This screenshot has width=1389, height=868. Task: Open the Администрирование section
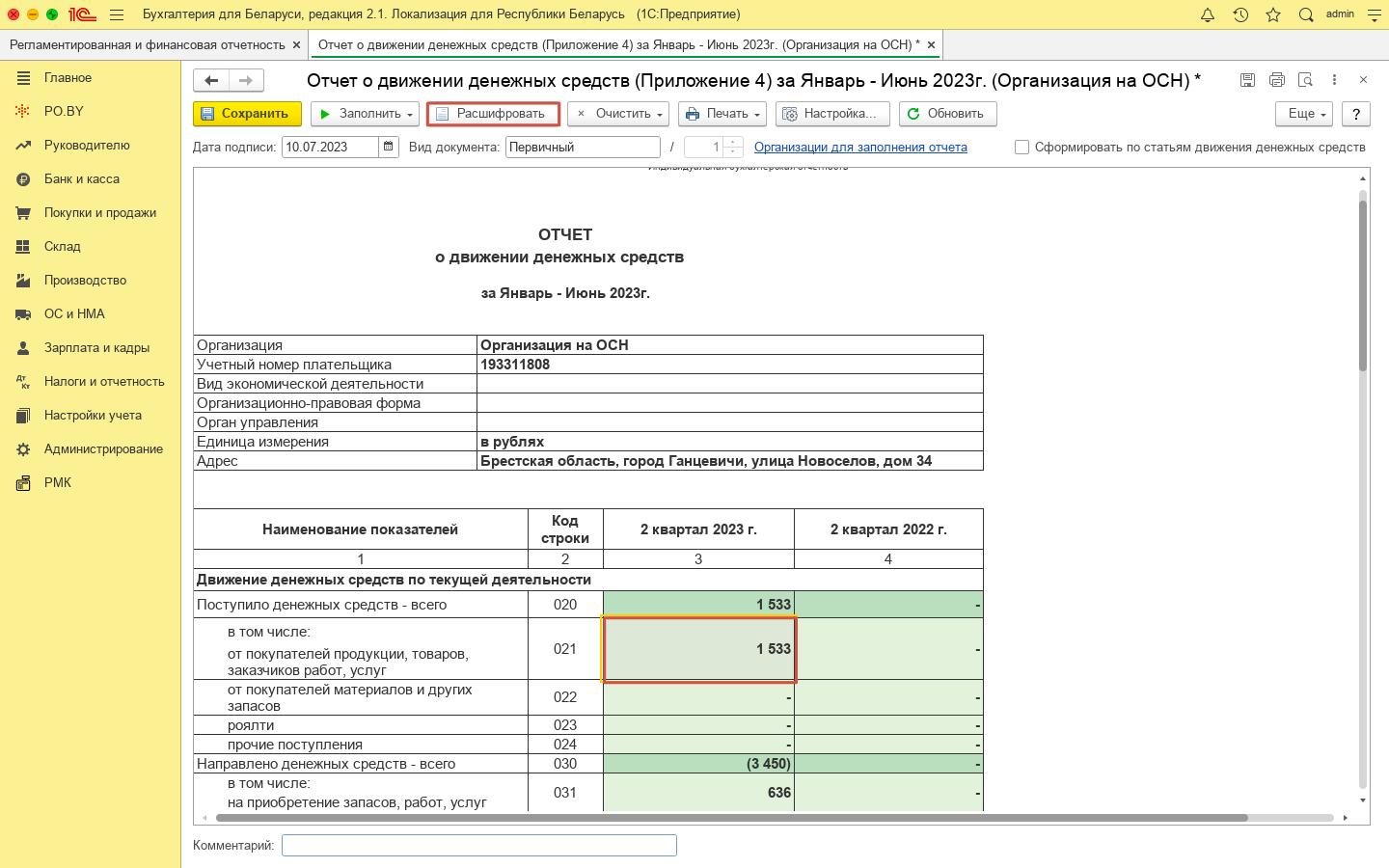tap(90, 448)
